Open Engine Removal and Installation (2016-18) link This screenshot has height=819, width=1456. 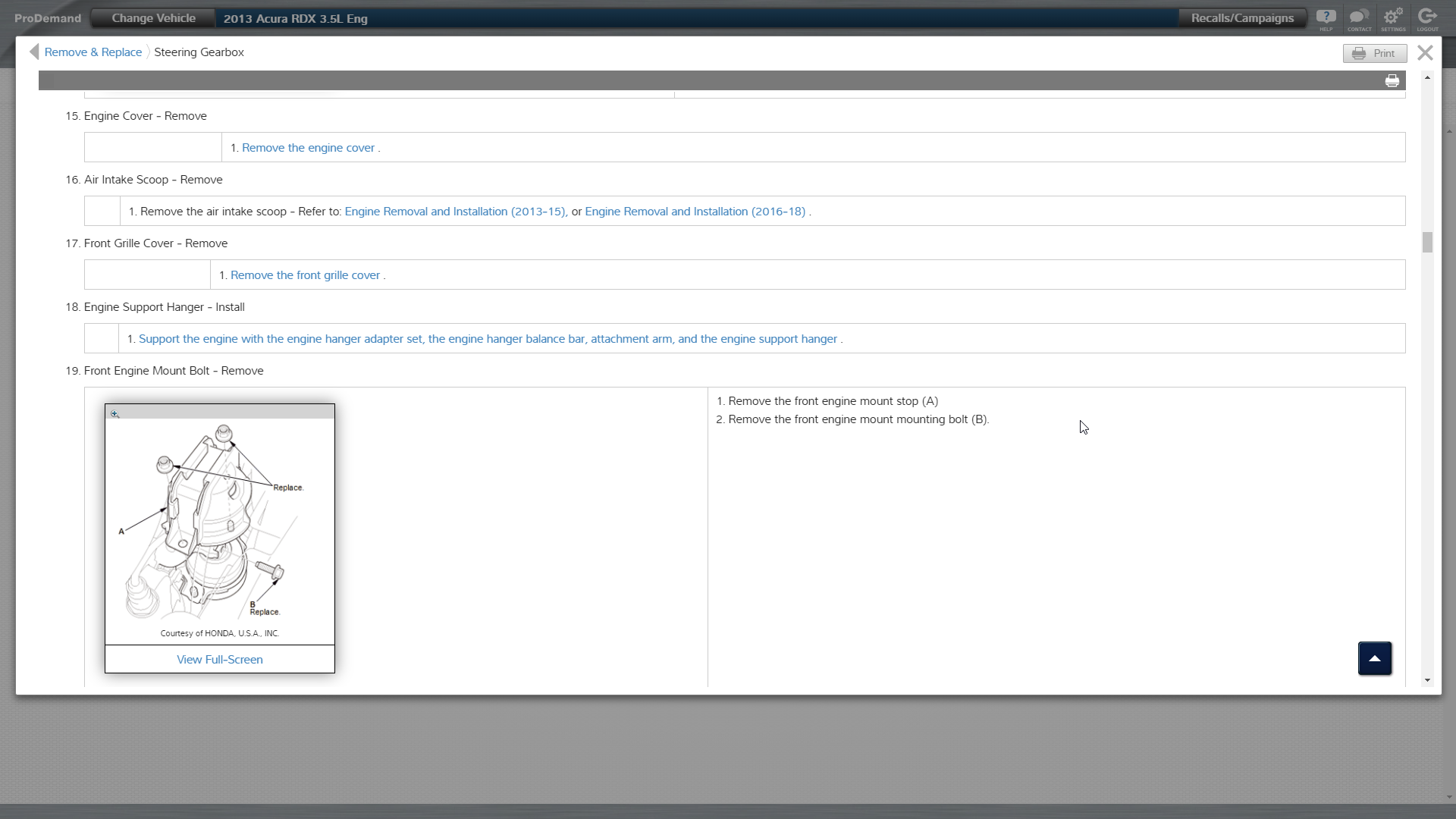coord(695,212)
